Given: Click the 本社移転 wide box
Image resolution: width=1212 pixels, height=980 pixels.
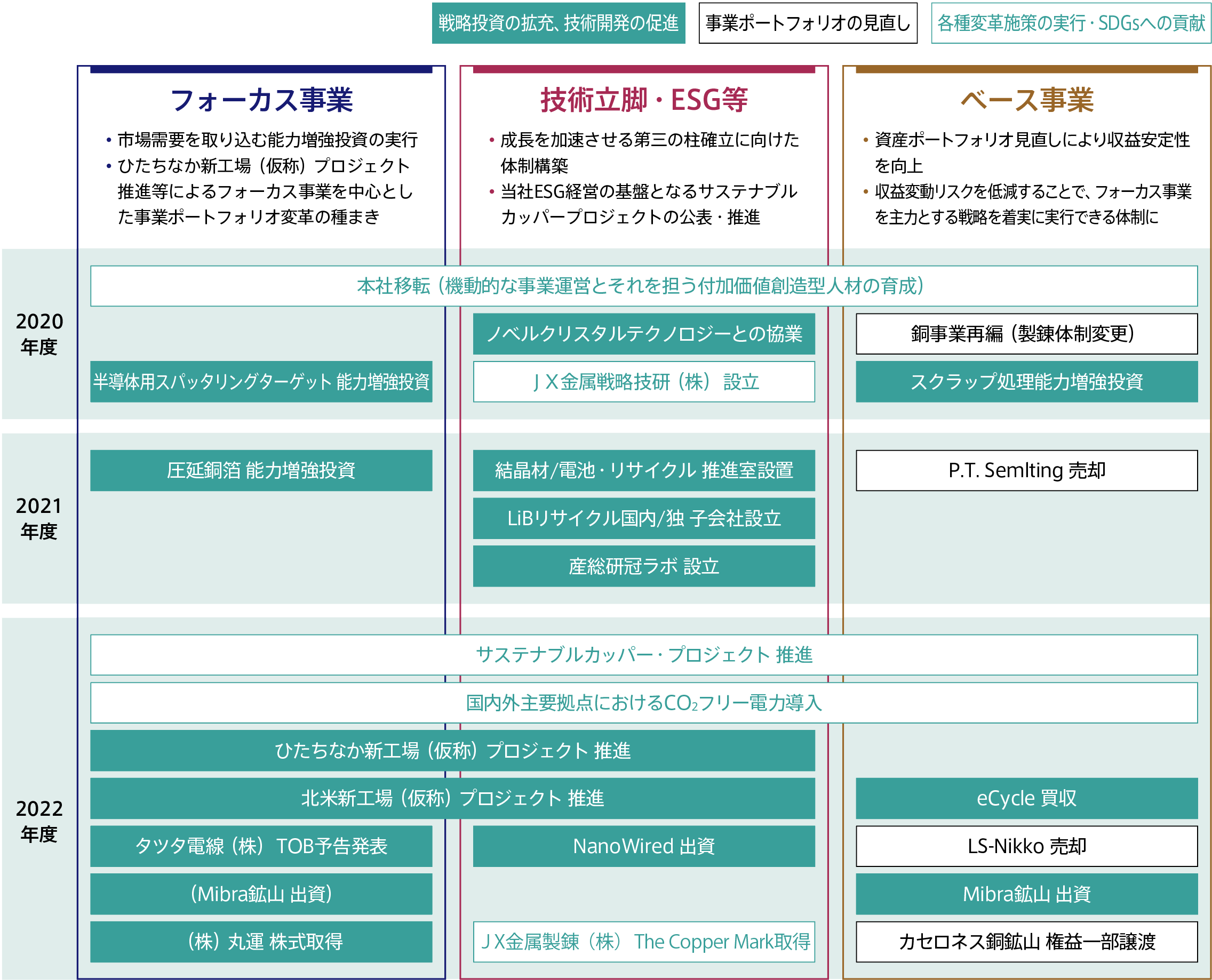Looking at the screenshot, I should 644,286.
